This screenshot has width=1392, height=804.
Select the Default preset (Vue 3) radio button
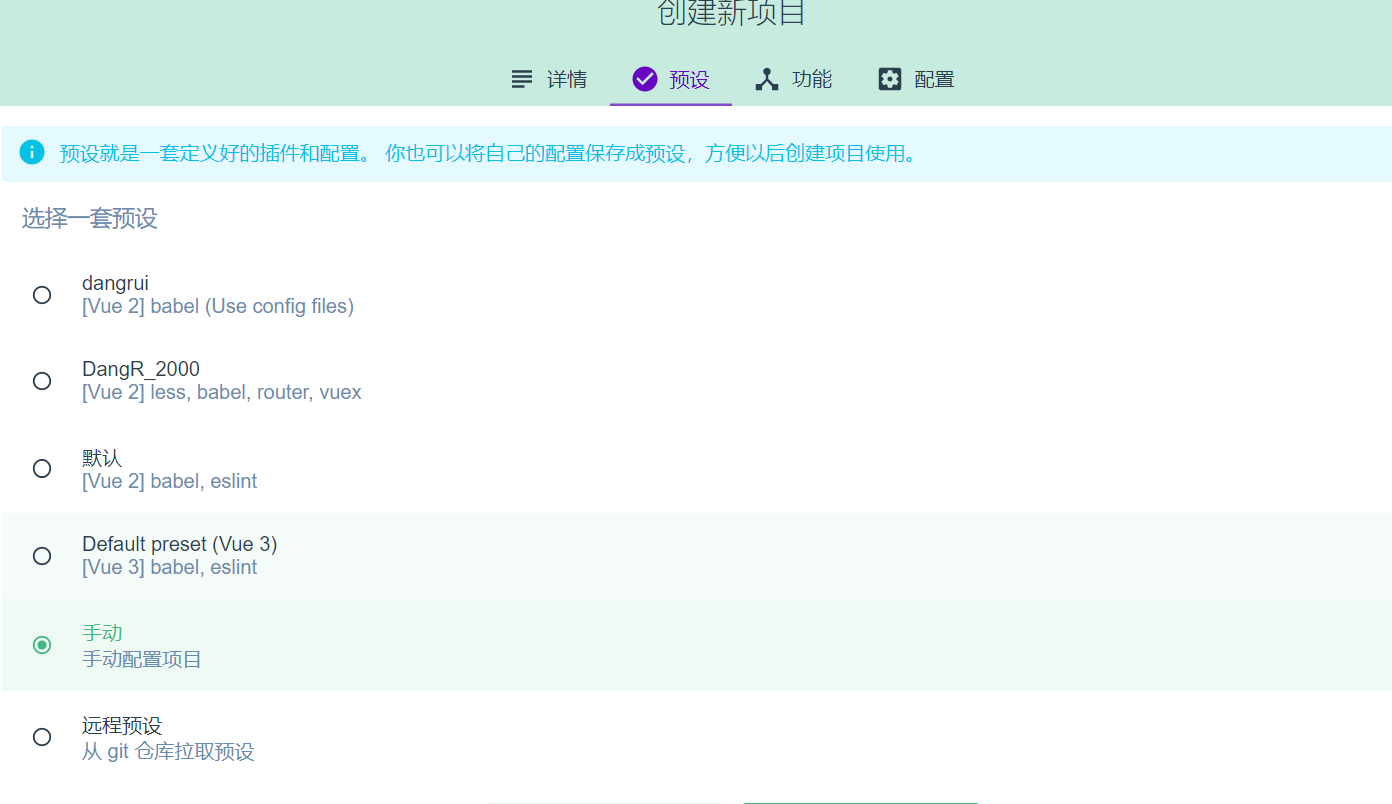pos(41,556)
